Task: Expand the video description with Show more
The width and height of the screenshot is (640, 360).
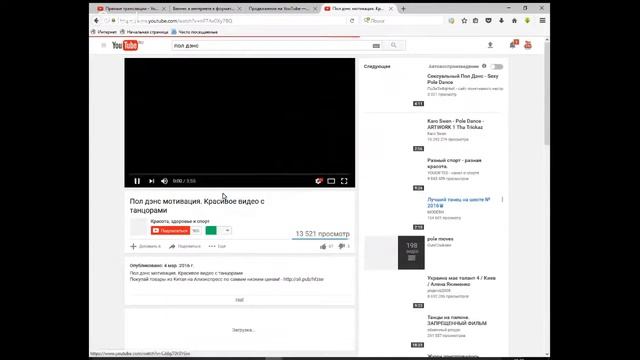Action: [240, 300]
